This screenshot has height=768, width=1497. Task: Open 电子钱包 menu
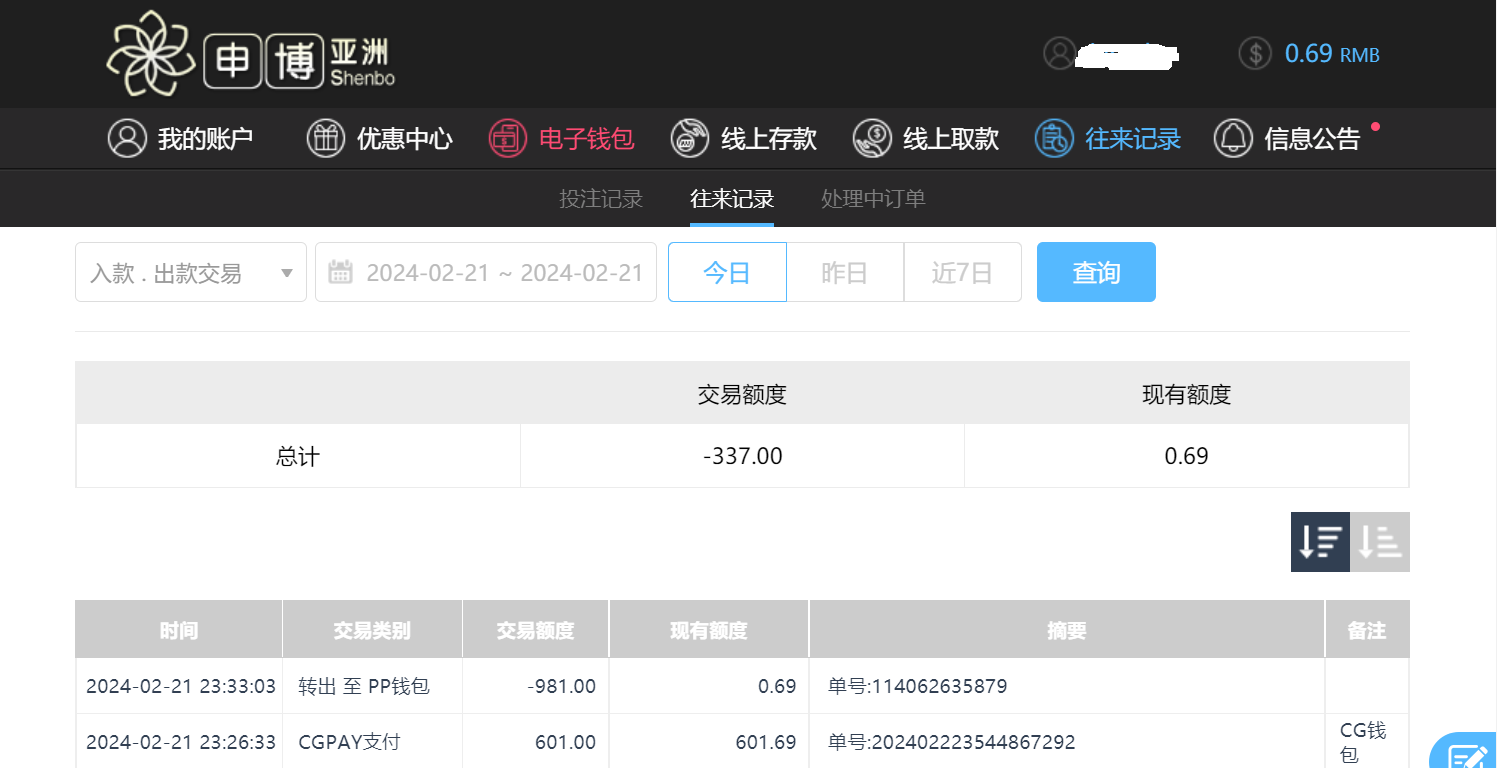pos(562,138)
